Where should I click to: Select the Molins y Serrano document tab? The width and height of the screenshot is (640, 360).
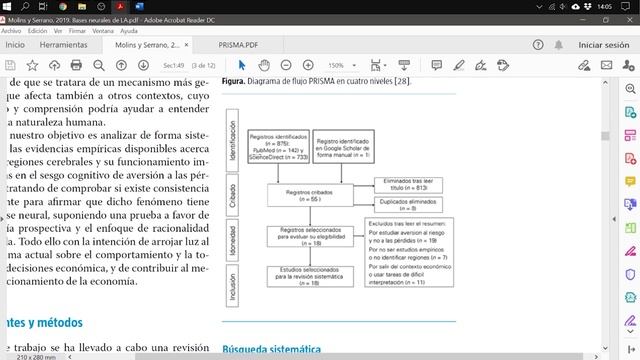(x=147, y=45)
